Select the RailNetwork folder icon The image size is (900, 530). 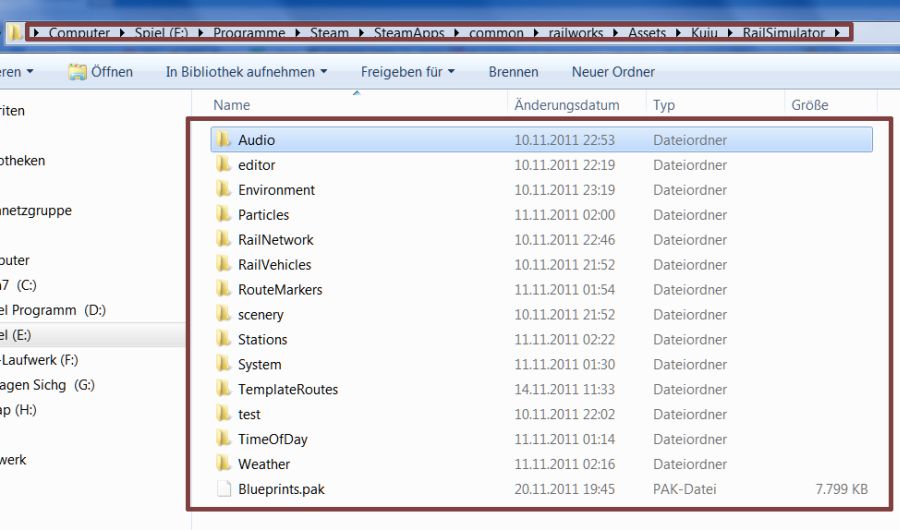pos(223,239)
